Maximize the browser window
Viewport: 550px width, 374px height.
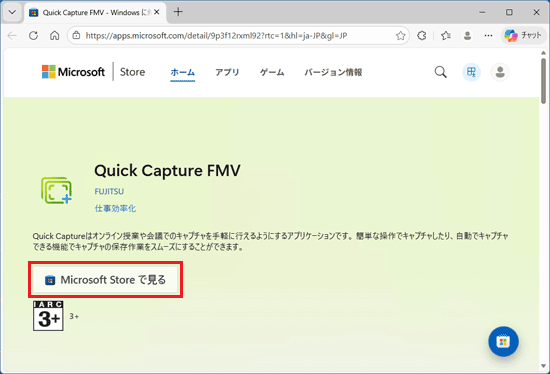pos(509,12)
